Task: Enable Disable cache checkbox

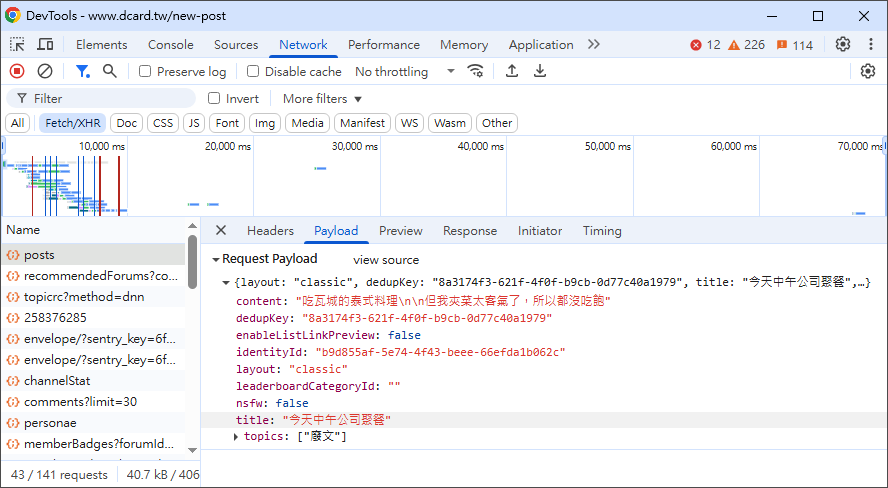Action: pyautogui.click(x=253, y=72)
